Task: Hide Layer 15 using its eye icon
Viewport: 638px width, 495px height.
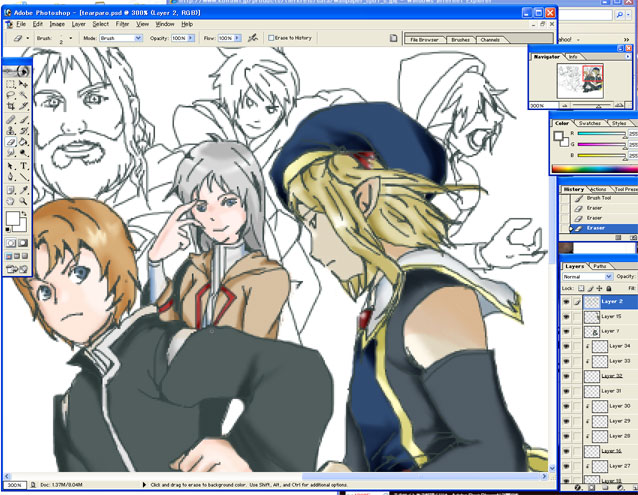Action: (x=566, y=316)
